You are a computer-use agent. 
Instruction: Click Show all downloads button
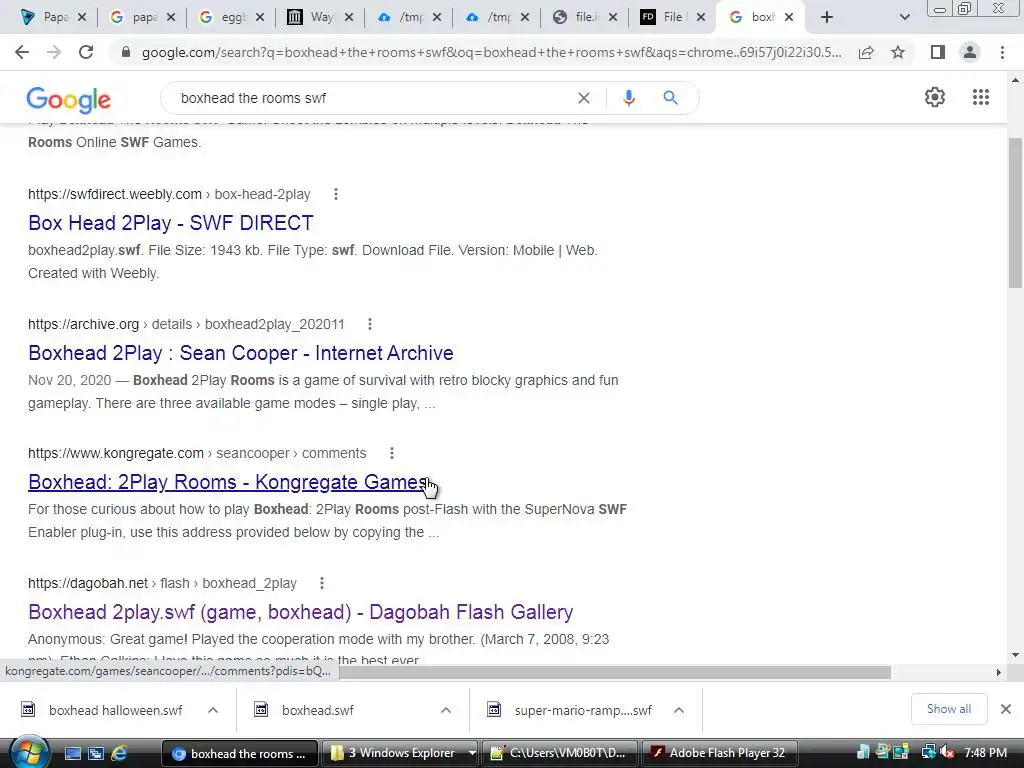point(948,709)
